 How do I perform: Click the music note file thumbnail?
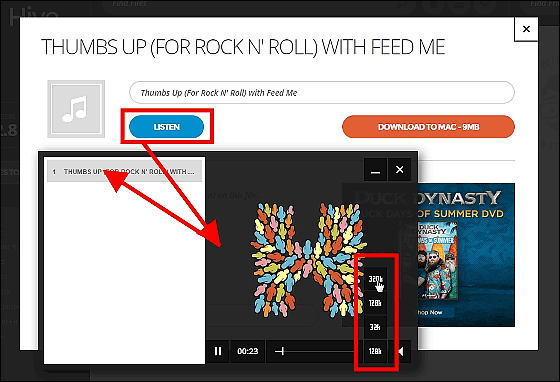tap(76, 109)
